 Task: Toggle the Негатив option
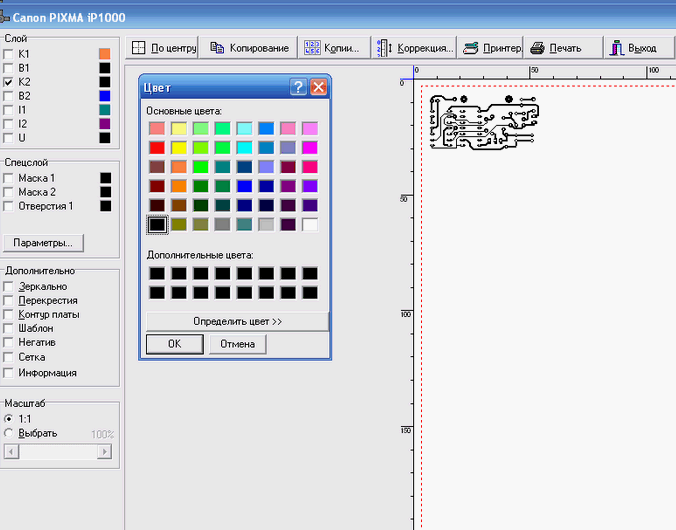(8, 342)
